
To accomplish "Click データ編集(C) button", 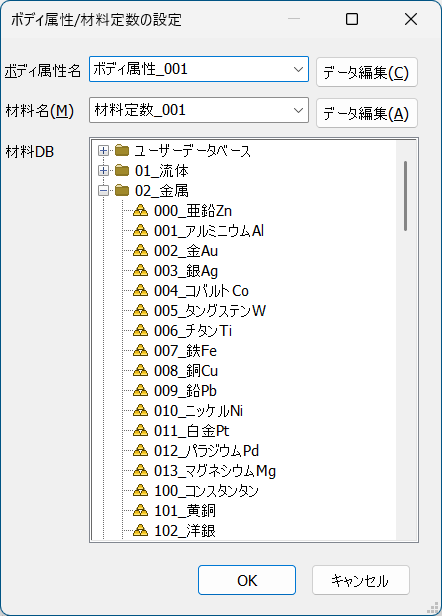I will pos(367,72).
